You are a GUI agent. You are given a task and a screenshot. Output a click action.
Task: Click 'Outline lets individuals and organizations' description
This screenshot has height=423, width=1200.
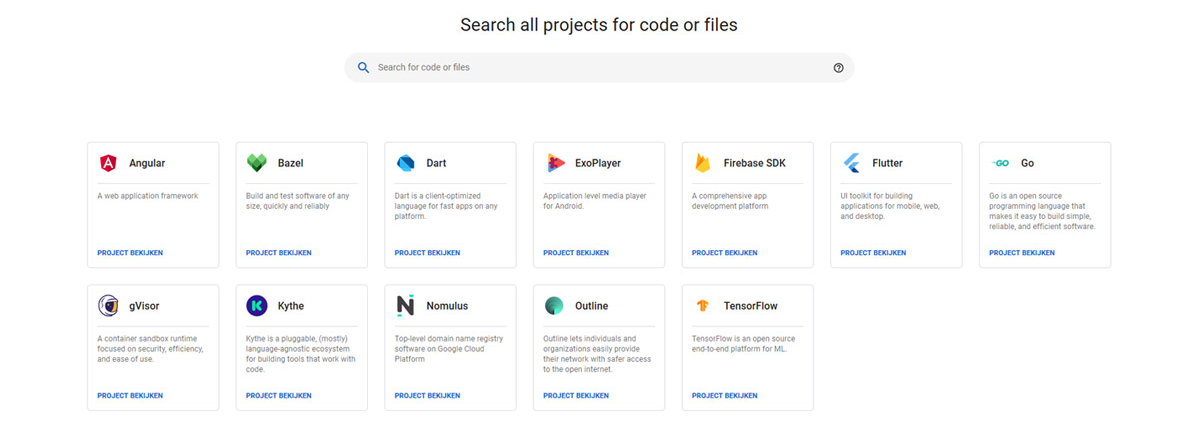tap(597, 354)
